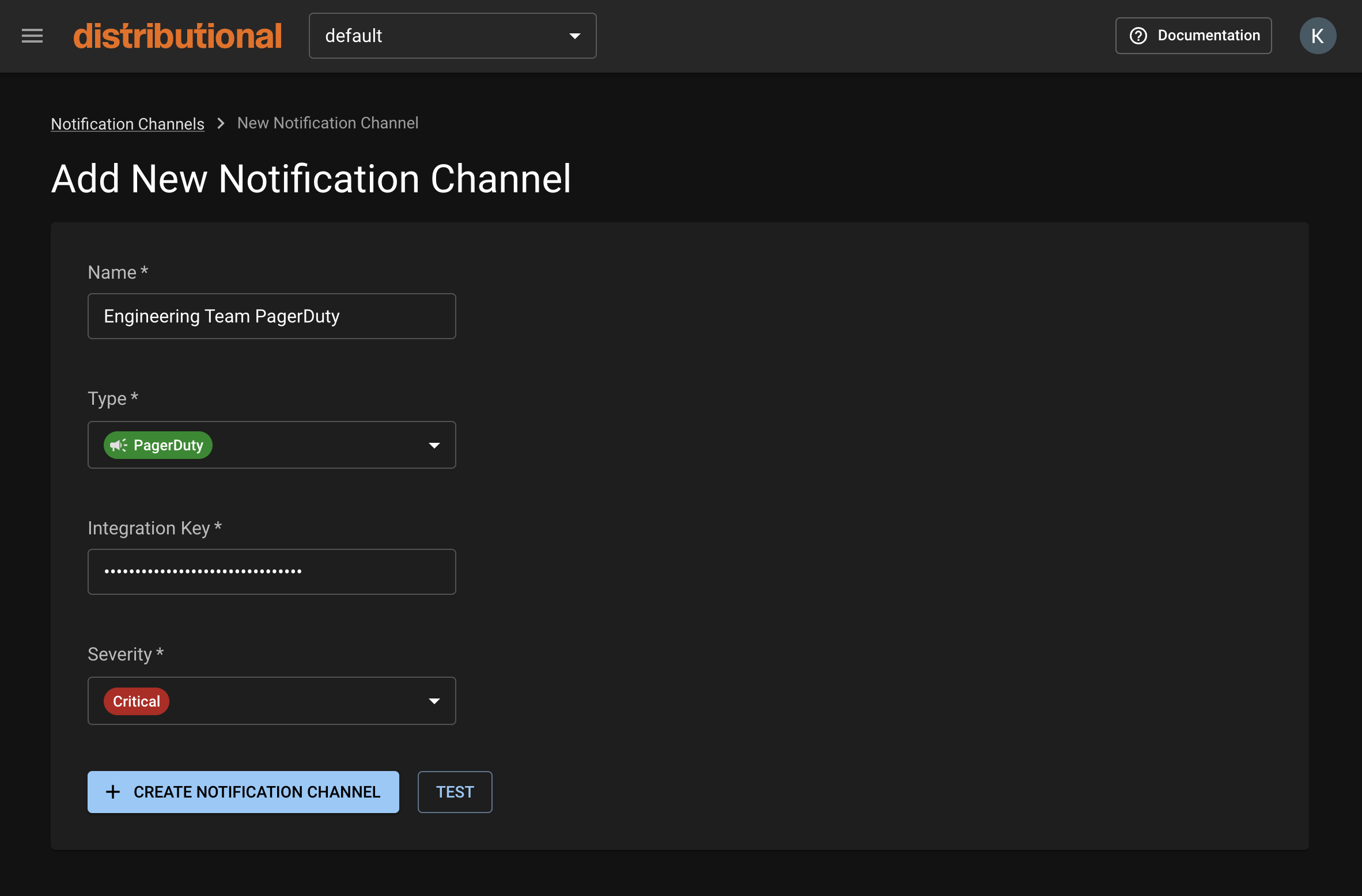The width and height of the screenshot is (1362, 896).
Task: Open the Type dropdown arrow
Action: [x=434, y=445]
